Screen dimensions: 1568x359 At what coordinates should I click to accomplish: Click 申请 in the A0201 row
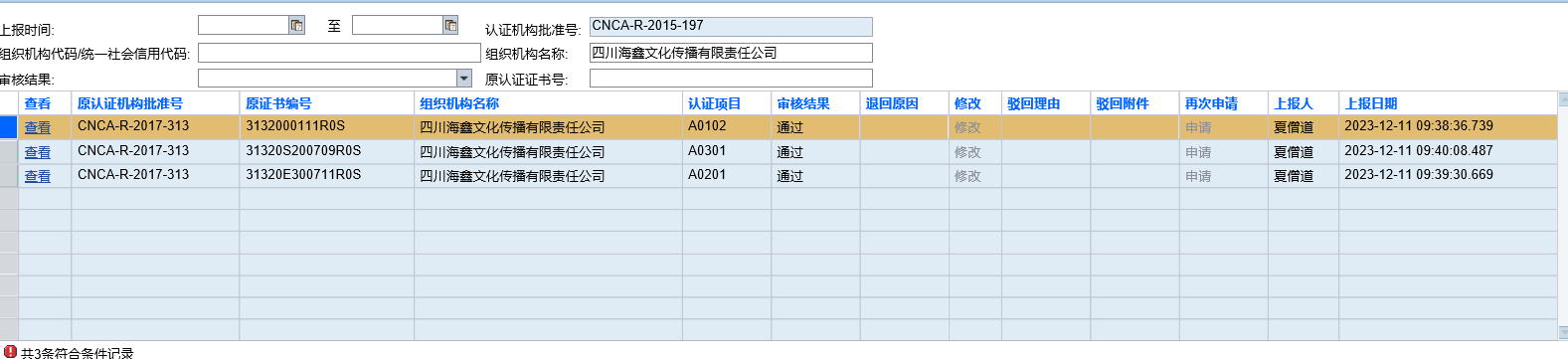(x=1198, y=176)
